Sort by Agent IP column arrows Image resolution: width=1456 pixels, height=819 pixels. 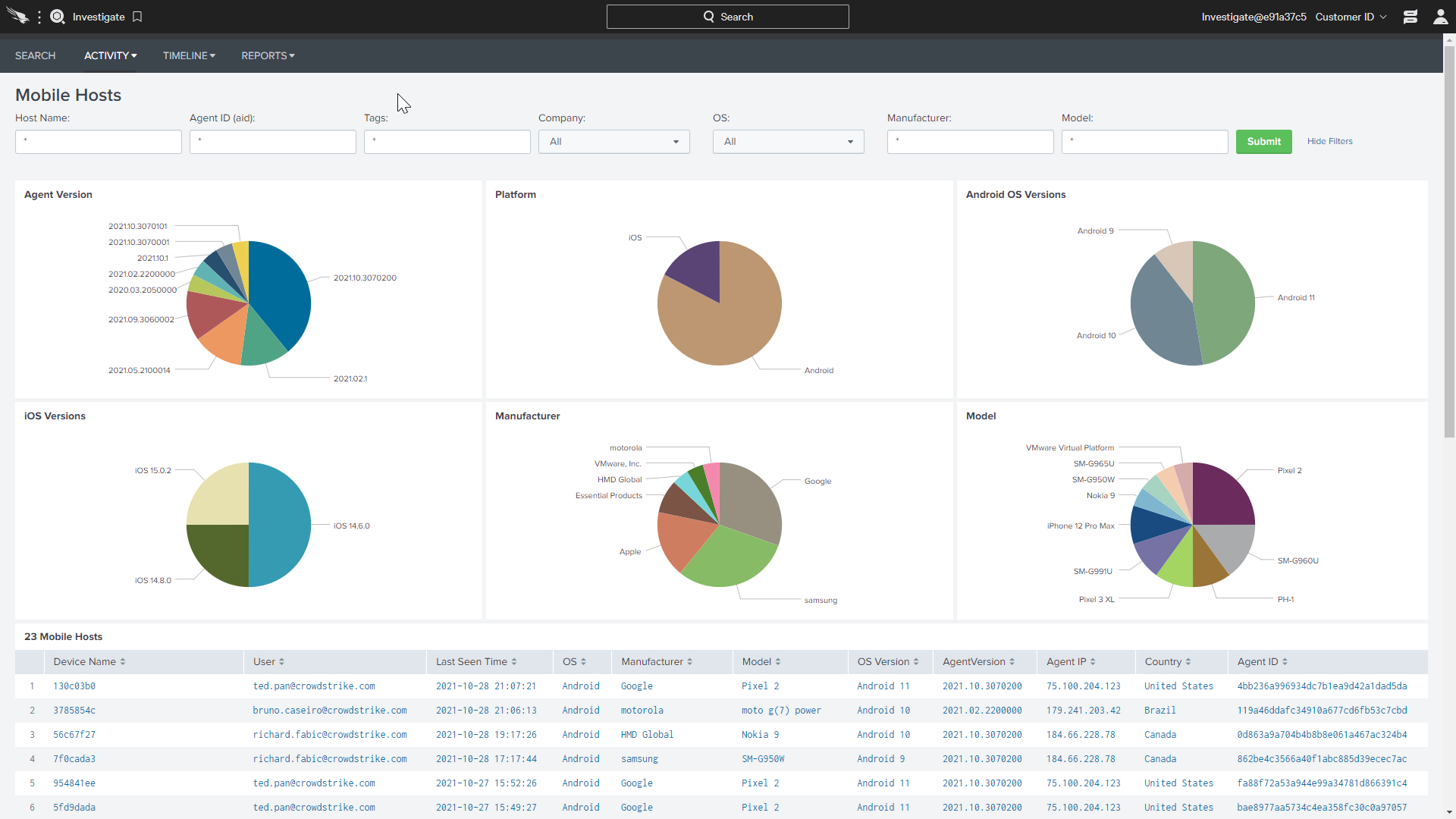[x=1093, y=662]
